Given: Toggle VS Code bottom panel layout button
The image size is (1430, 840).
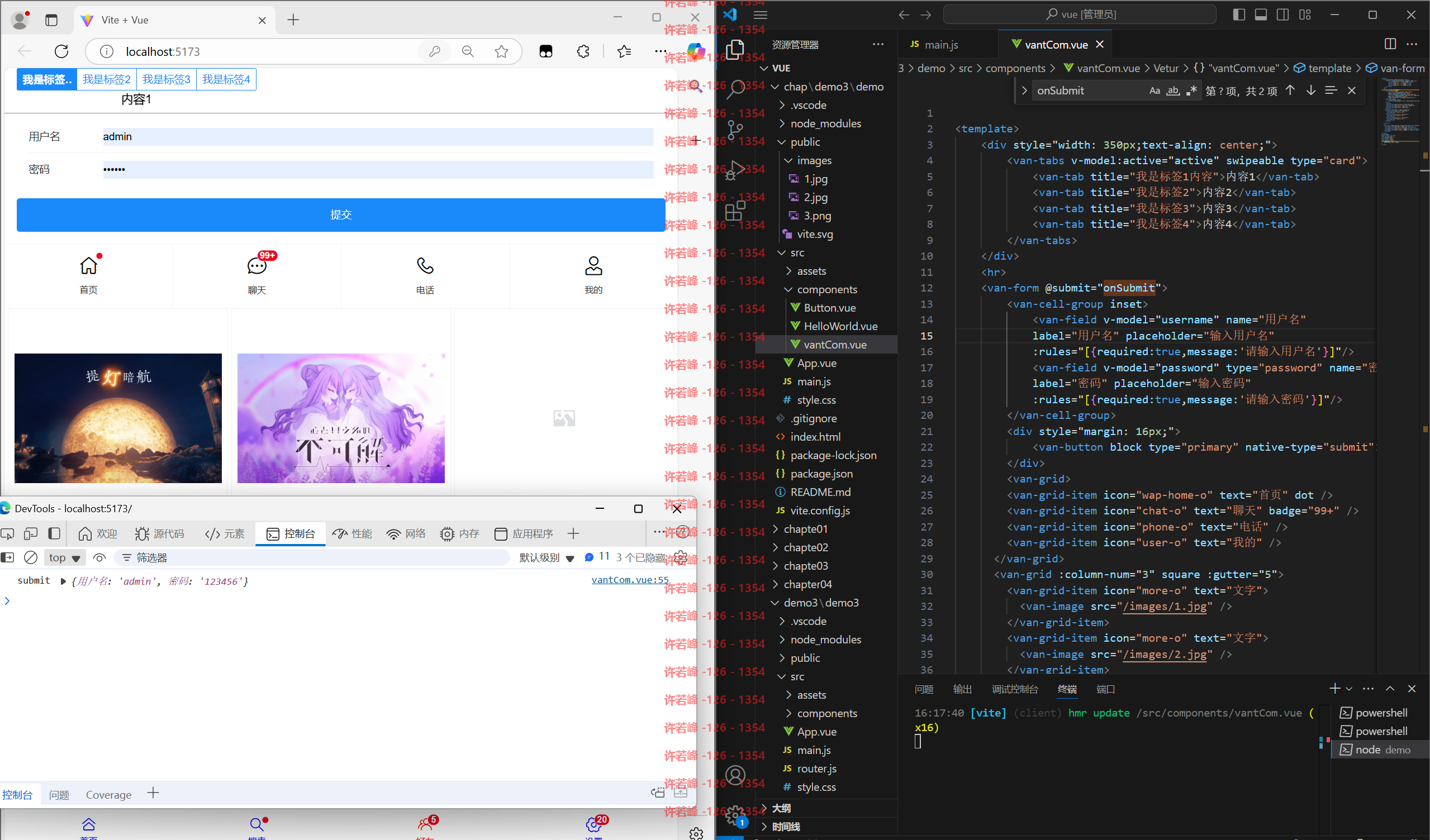Looking at the screenshot, I should pos(1260,15).
